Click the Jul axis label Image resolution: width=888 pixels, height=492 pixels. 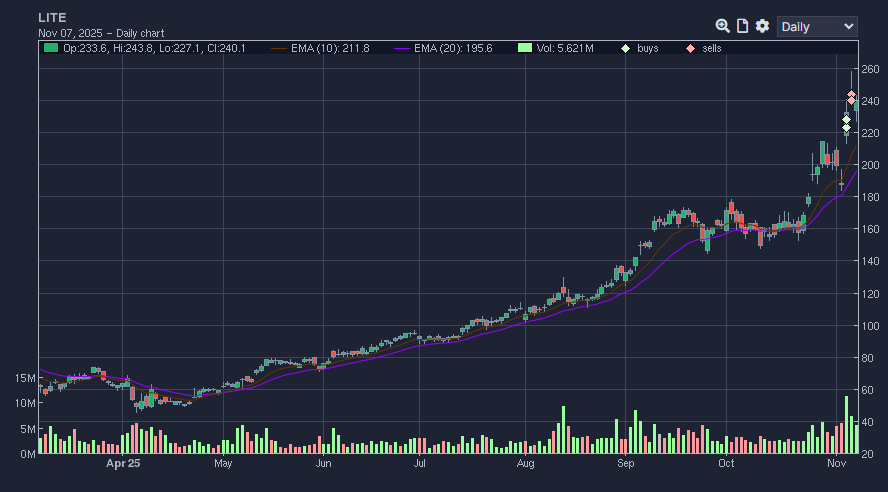[420, 463]
